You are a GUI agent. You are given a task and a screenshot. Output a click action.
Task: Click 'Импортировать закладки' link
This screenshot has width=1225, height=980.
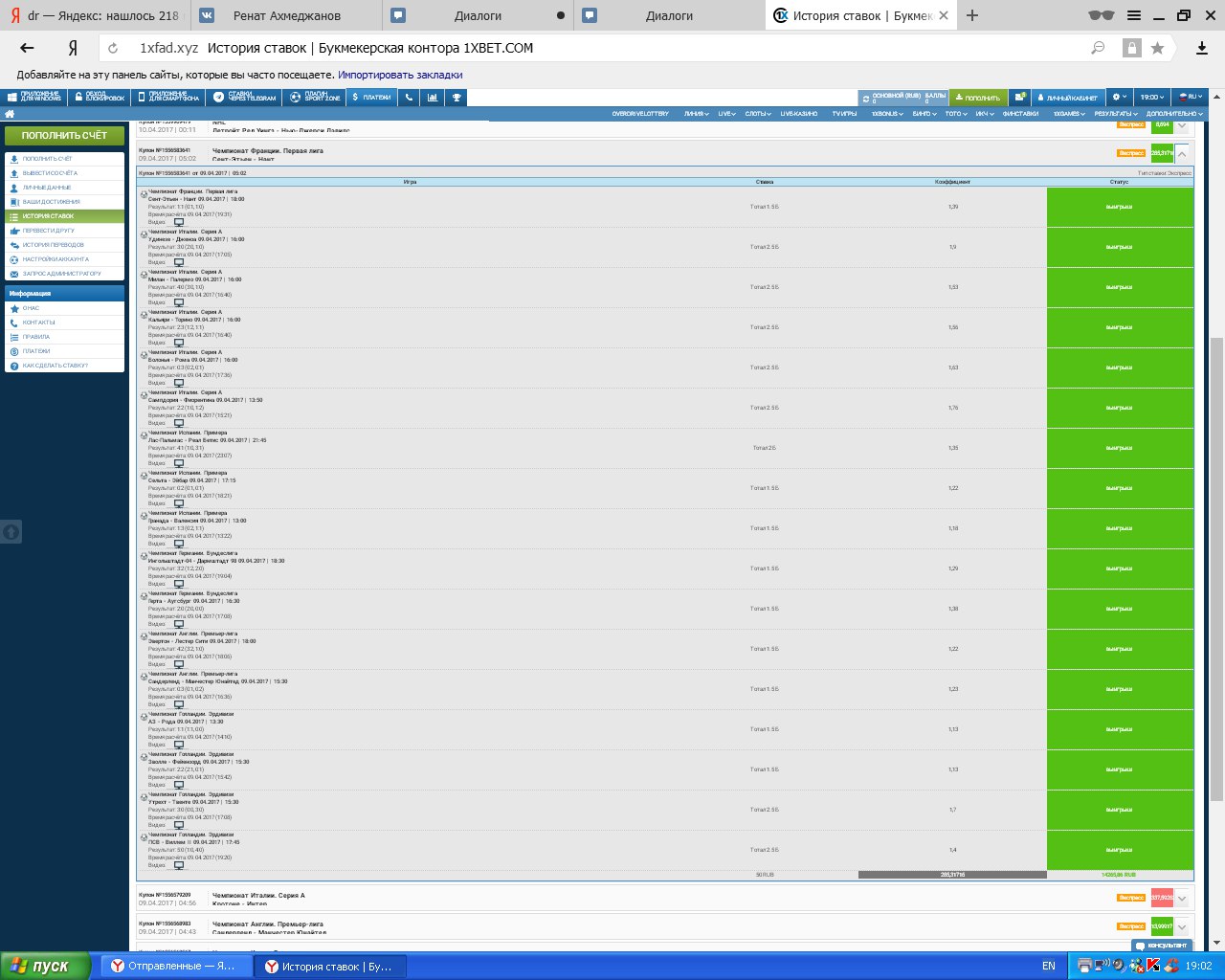tap(400, 75)
